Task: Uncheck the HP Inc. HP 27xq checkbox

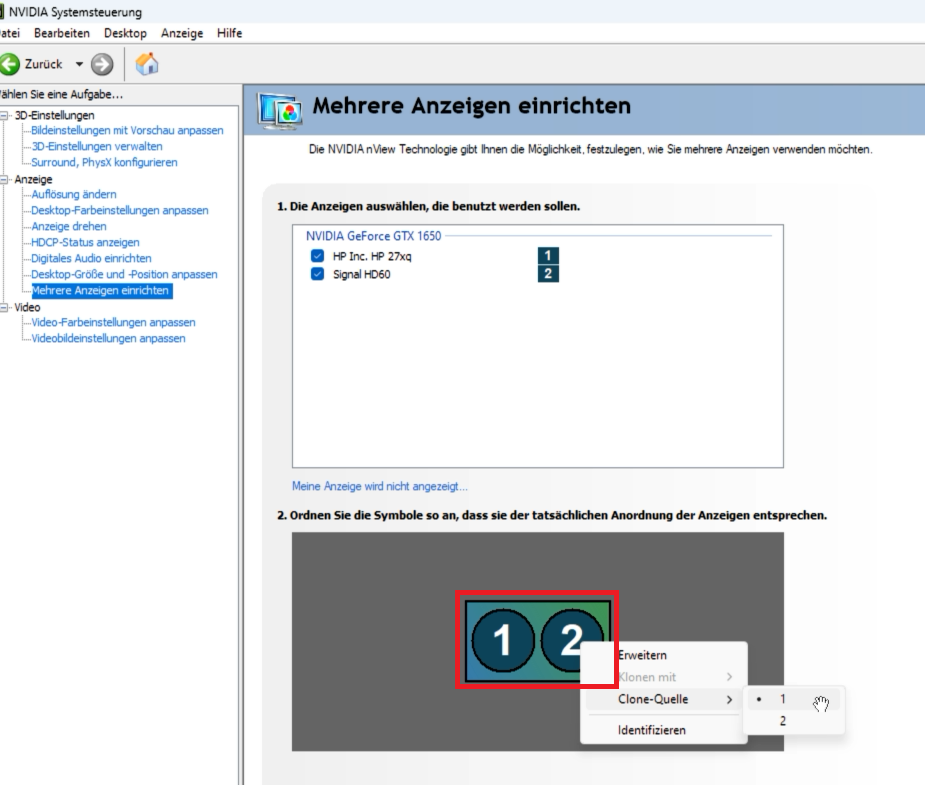Action: (x=317, y=256)
